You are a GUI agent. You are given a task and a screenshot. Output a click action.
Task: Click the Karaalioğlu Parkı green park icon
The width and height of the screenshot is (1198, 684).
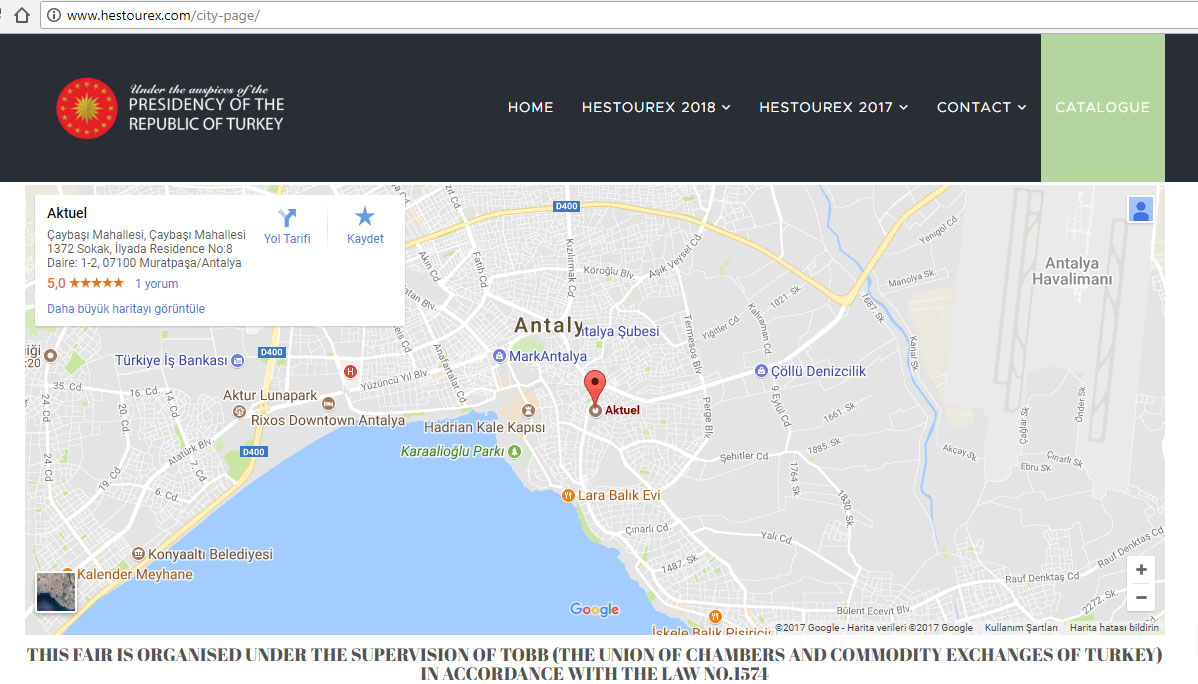(x=515, y=452)
